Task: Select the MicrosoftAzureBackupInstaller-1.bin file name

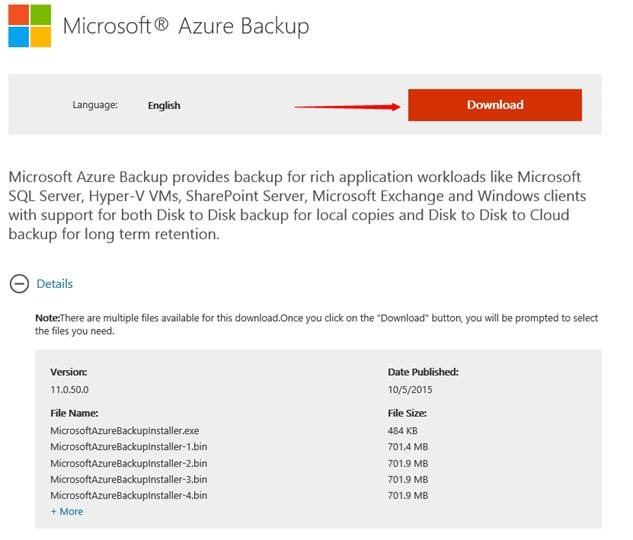Action: click(129, 447)
